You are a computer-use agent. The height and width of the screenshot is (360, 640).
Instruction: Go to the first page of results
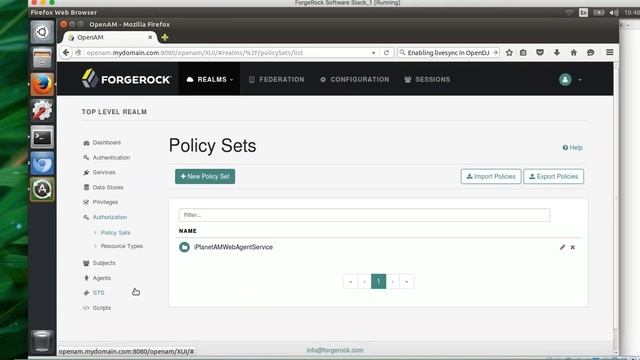pyautogui.click(x=351, y=281)
